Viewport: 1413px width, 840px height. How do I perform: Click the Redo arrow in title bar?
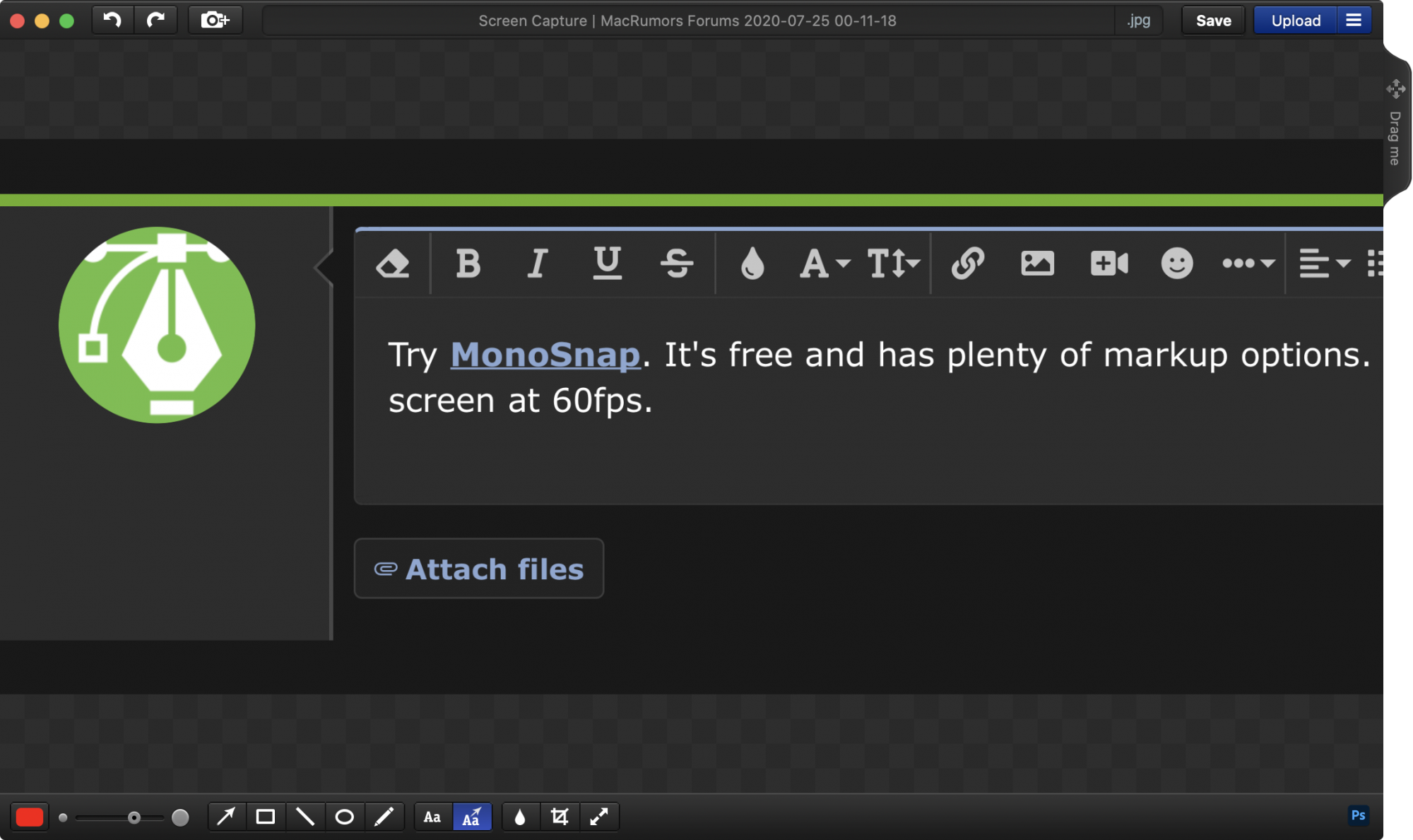click(155, 20)
